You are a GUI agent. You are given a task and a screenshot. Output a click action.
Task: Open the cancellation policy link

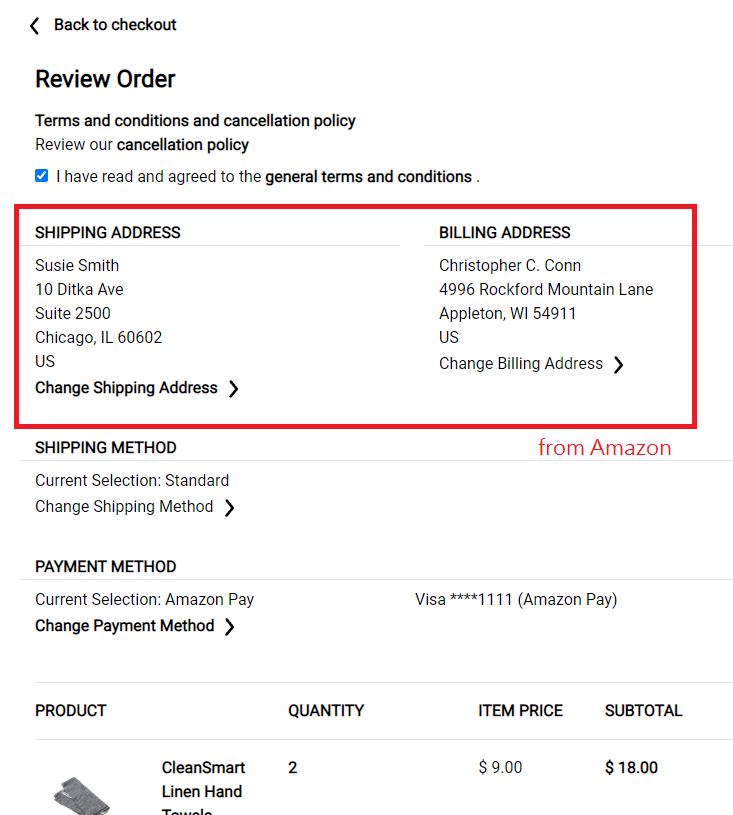(x=183, y=145)
